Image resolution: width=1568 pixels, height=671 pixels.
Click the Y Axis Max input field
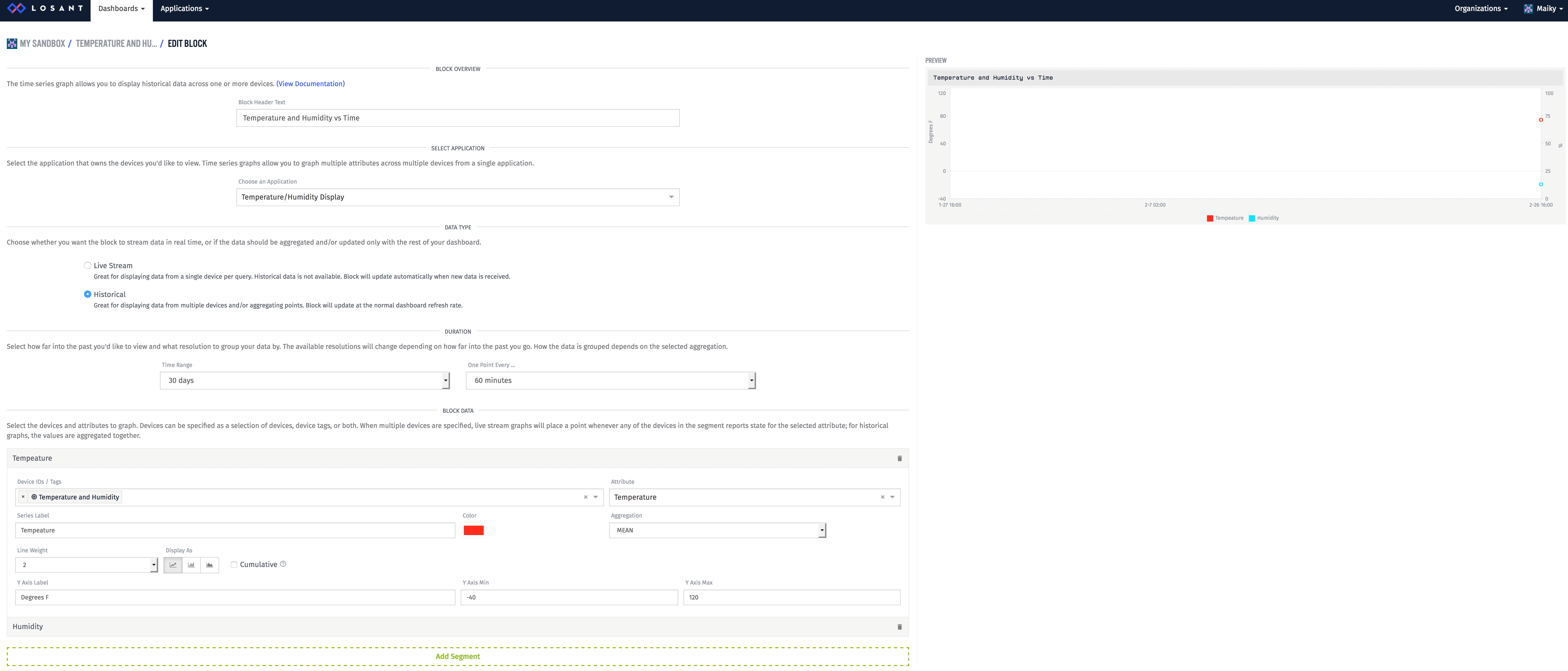pyautogui.click(x=792, y=597)
